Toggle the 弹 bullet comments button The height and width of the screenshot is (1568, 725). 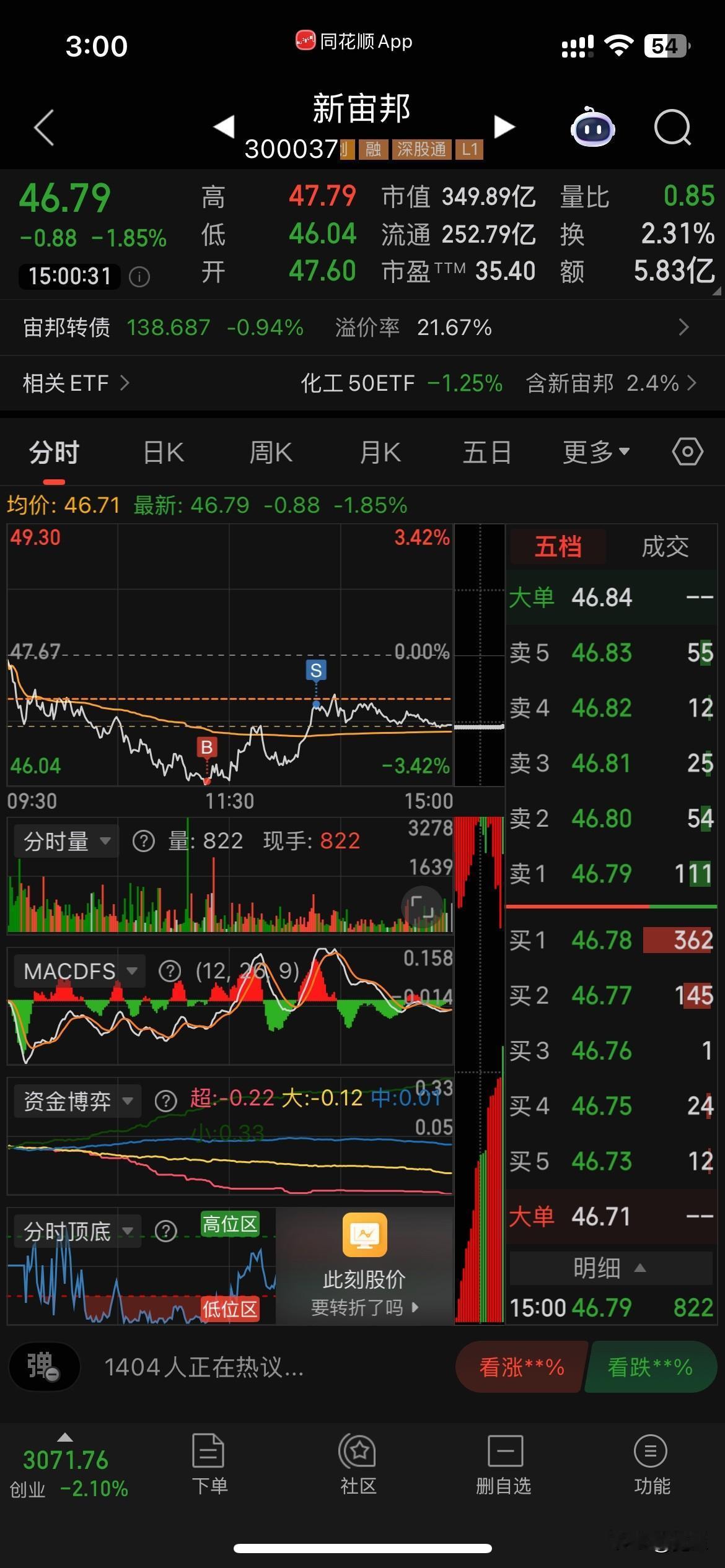pos(44,1366)
